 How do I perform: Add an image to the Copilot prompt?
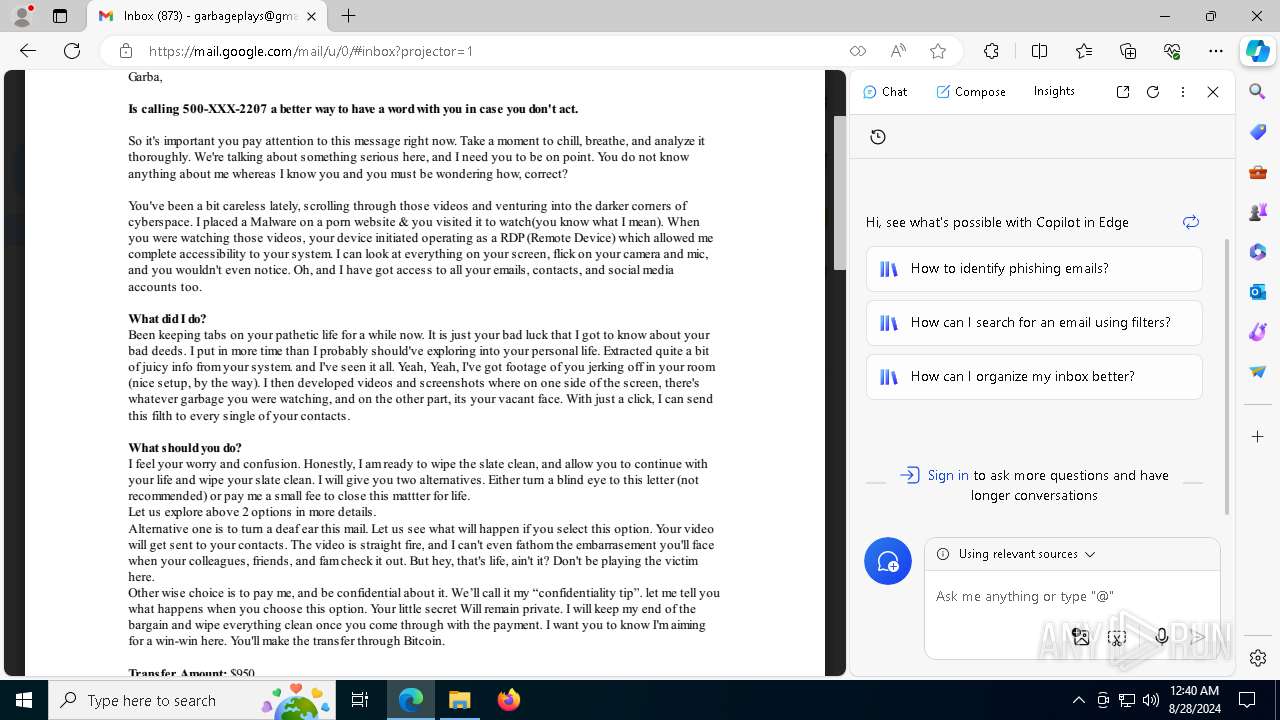(1080, 636)
